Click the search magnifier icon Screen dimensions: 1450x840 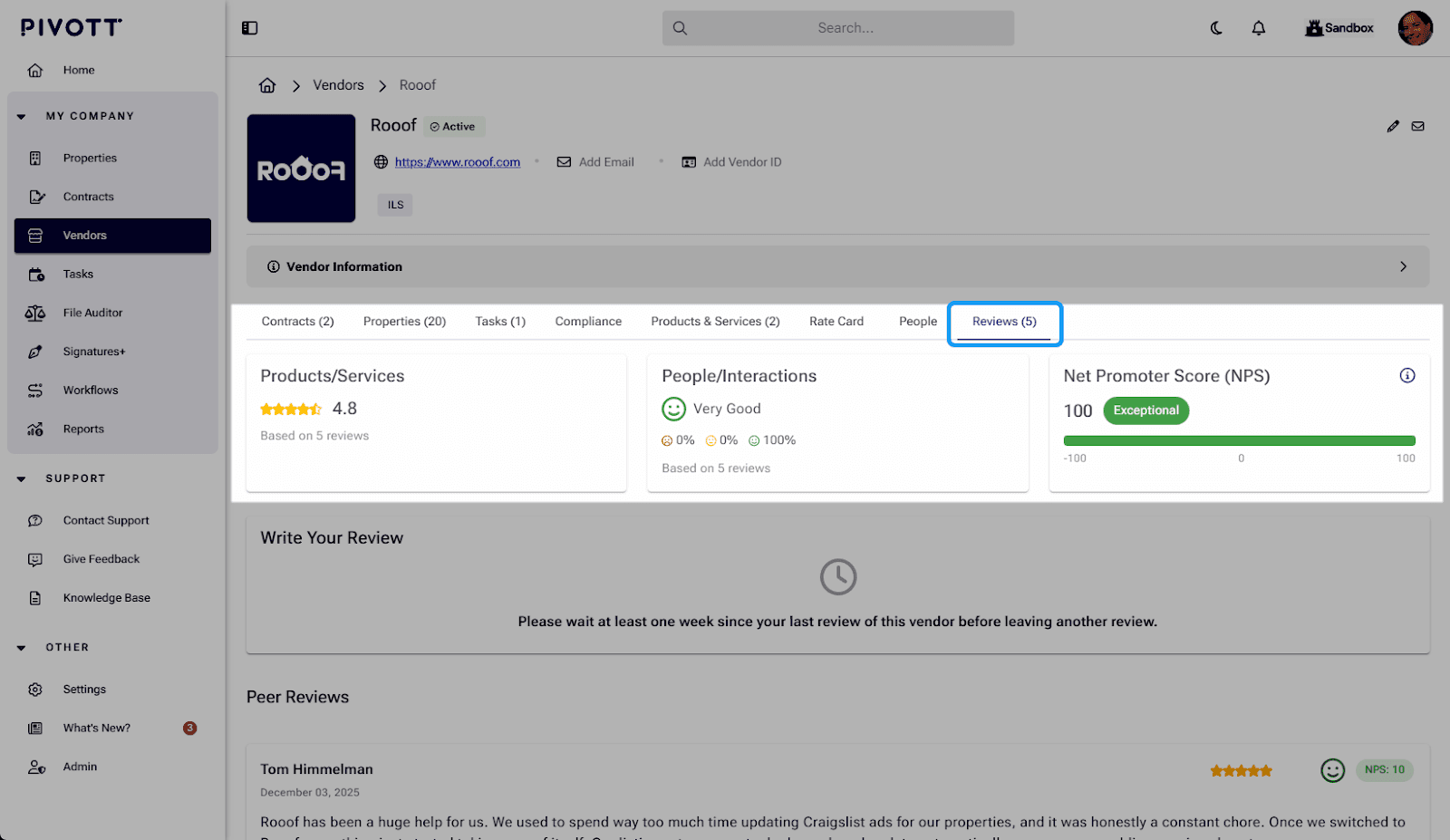(x=680, y=28)
